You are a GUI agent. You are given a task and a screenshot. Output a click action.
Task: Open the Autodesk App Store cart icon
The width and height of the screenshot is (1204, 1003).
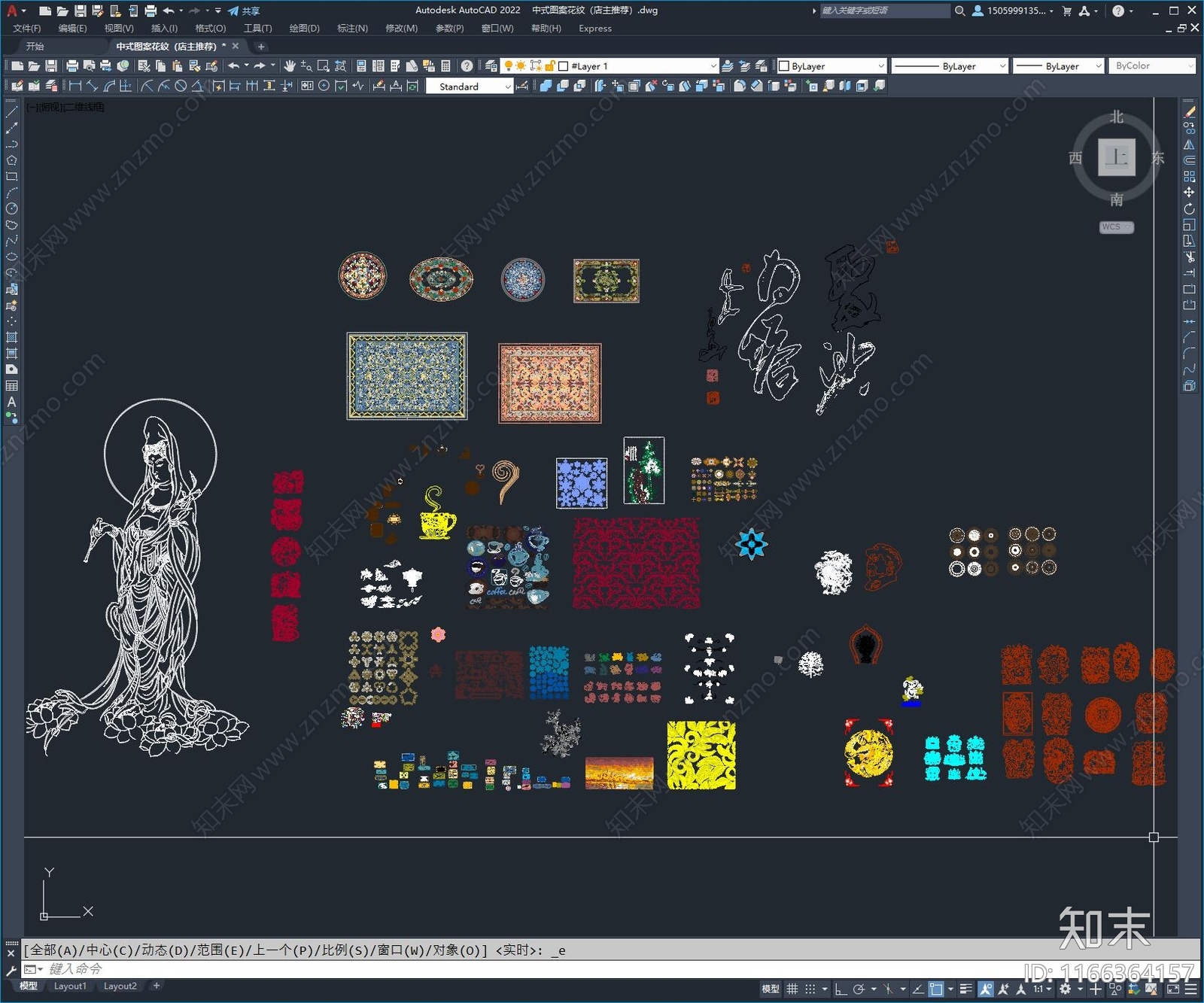[x=1066, y=11]
